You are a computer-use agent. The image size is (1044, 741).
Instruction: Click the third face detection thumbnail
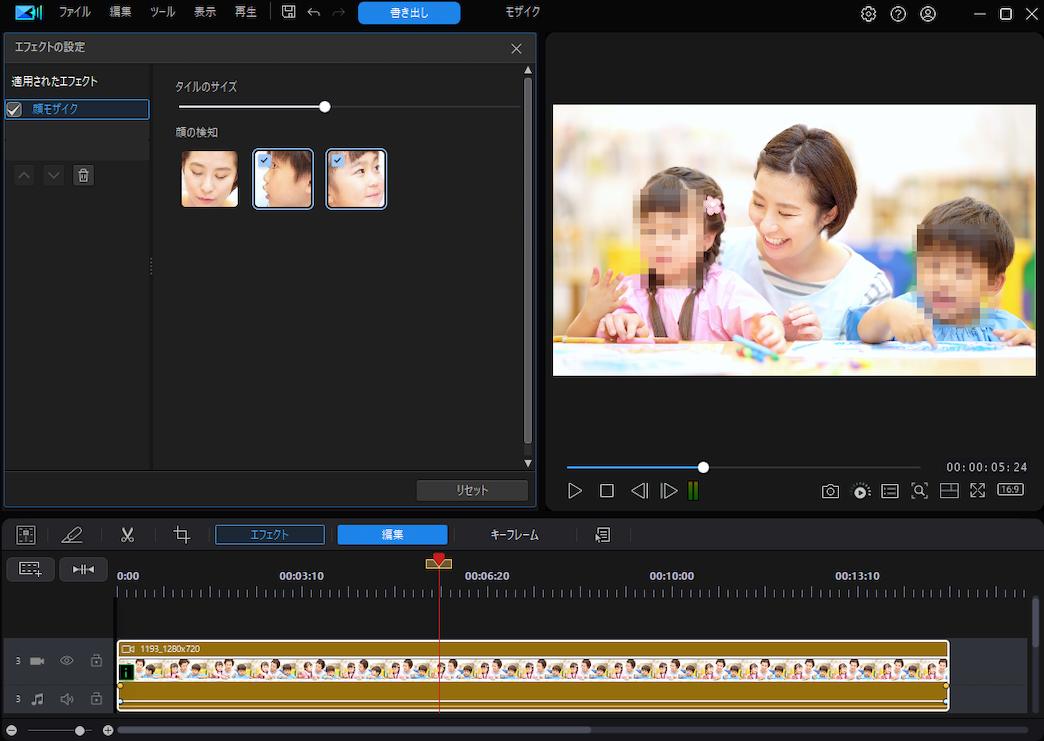(x=356, y=179)
